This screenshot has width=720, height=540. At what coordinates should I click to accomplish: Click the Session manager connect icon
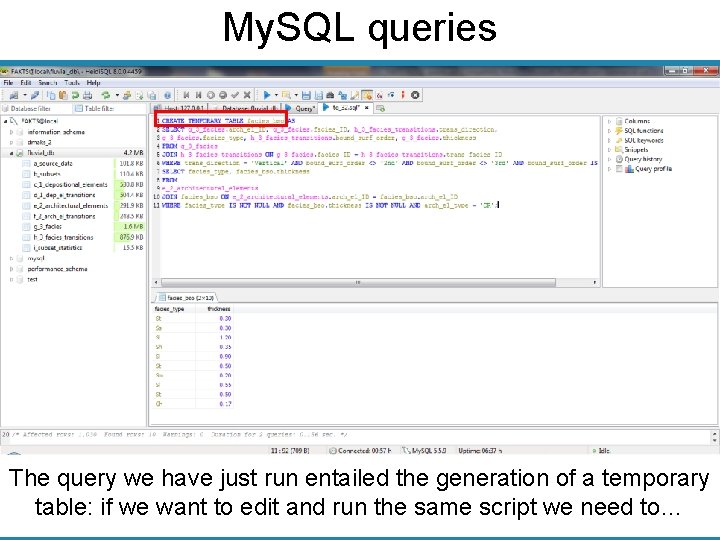(x=14, y=95)
